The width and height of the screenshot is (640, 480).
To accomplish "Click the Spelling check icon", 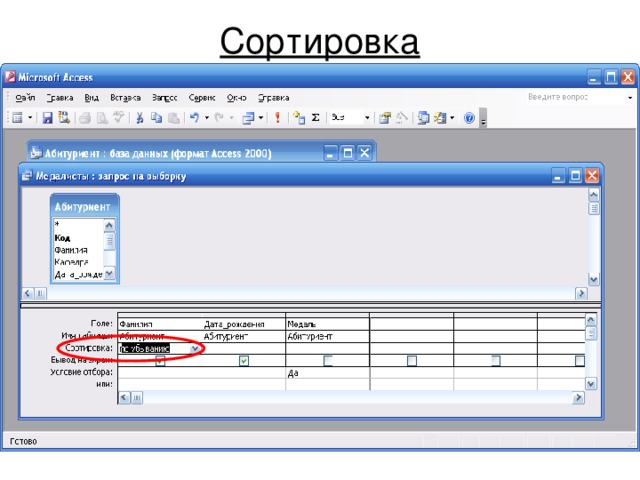I will [118, 118].
